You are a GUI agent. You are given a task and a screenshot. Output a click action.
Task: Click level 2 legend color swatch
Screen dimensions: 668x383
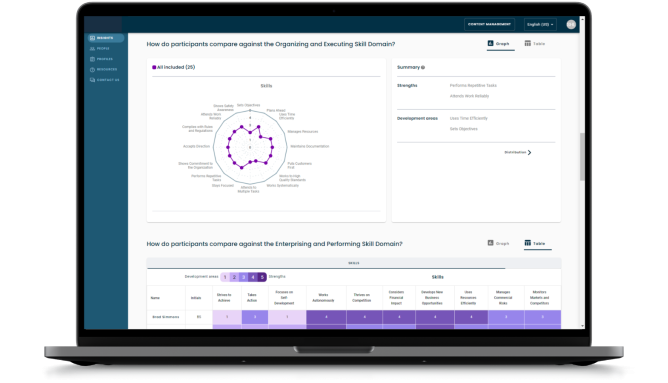[x=234, y=277]
